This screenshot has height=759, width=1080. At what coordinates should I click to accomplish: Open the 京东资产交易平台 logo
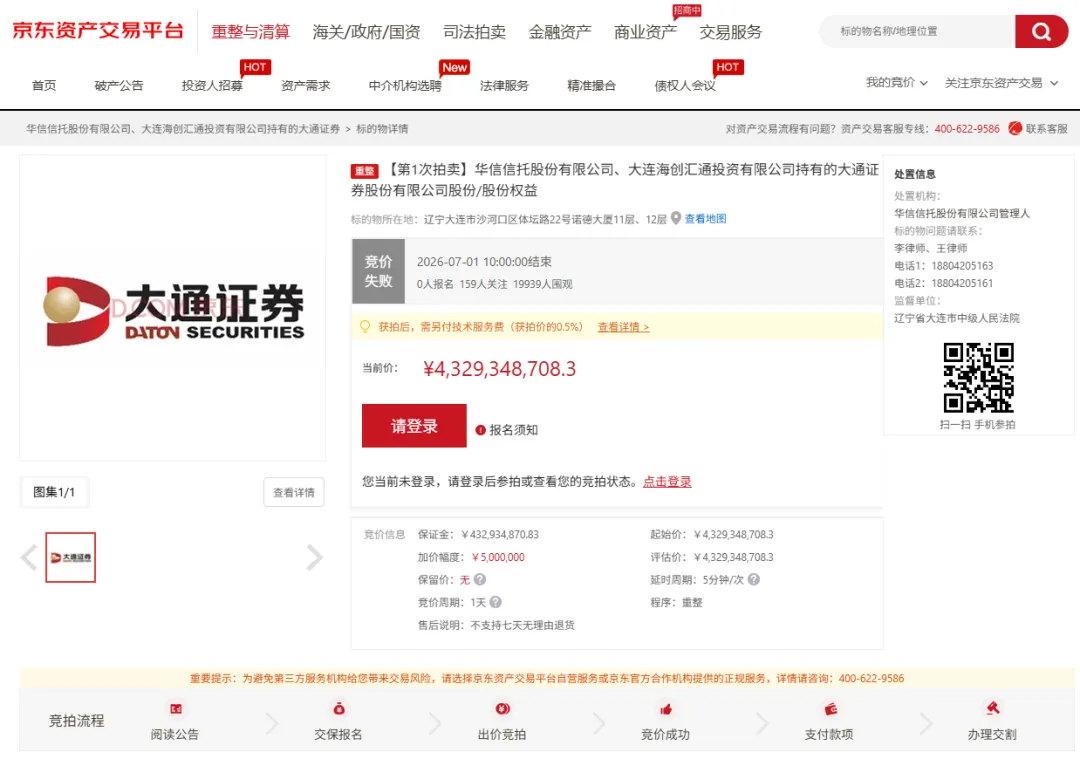pos(98,30)
